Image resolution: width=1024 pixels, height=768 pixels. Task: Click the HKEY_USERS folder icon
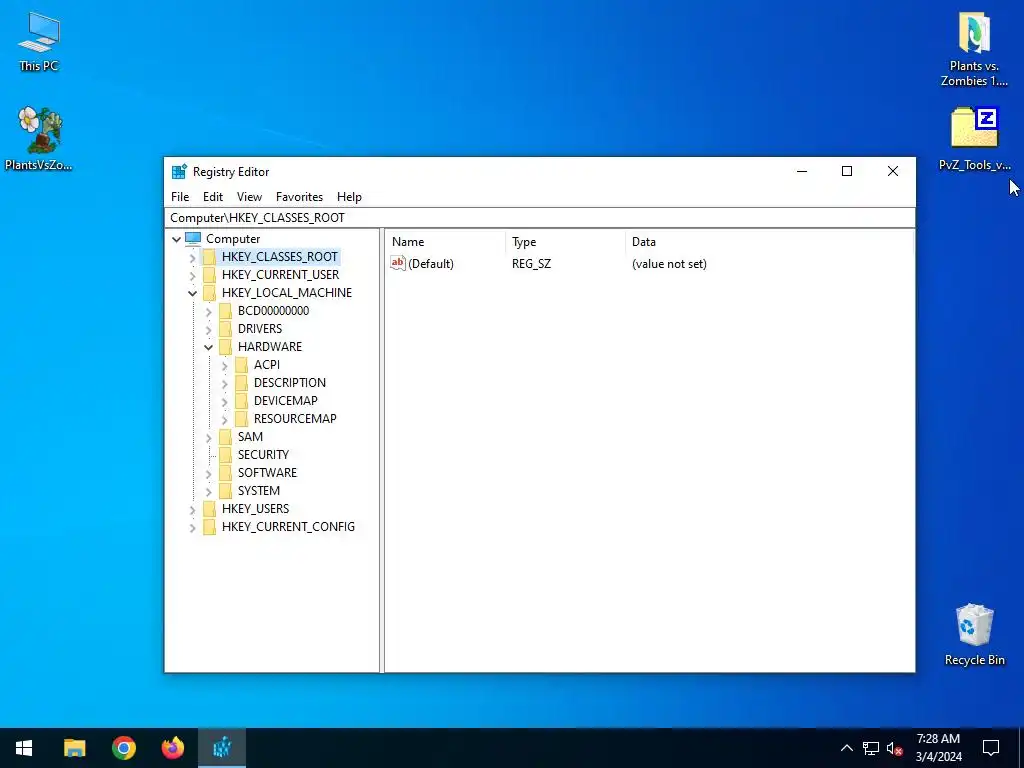[210, 508]
